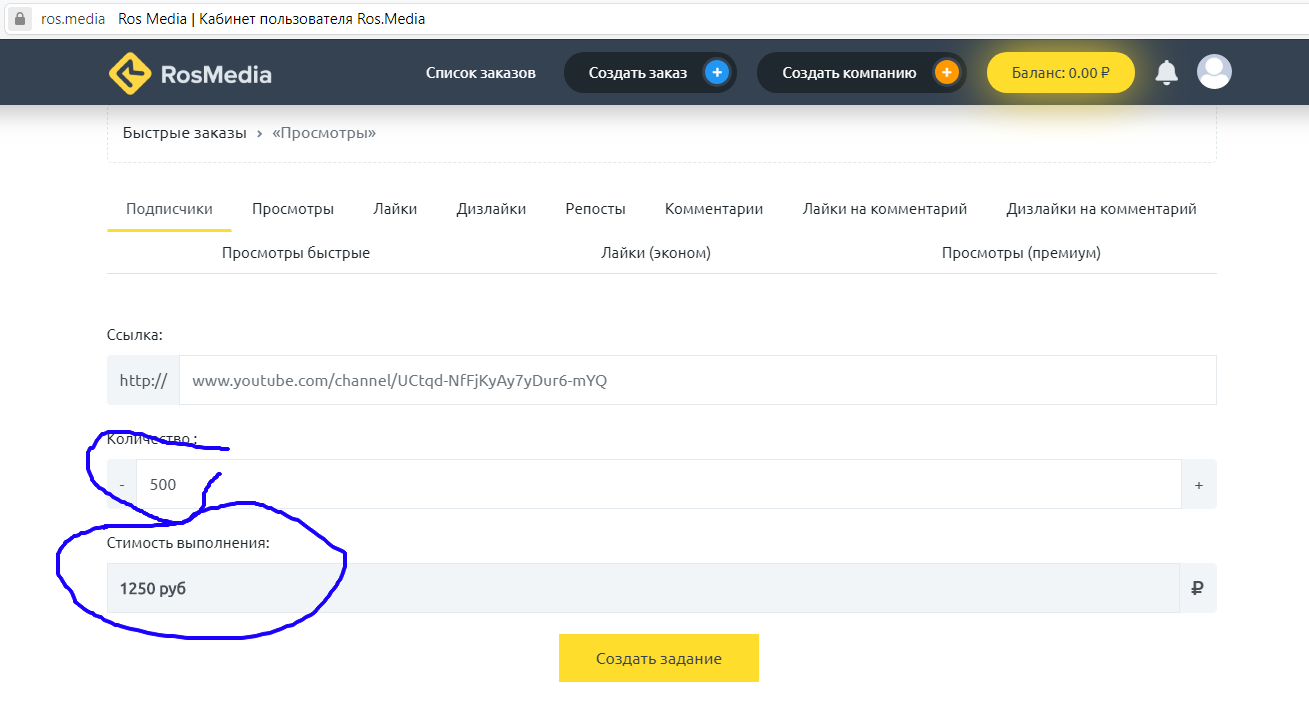Select the Репосты tab
Image resolution: width=1309 pixels, height=721 pixels.
(x=595, y=209)
